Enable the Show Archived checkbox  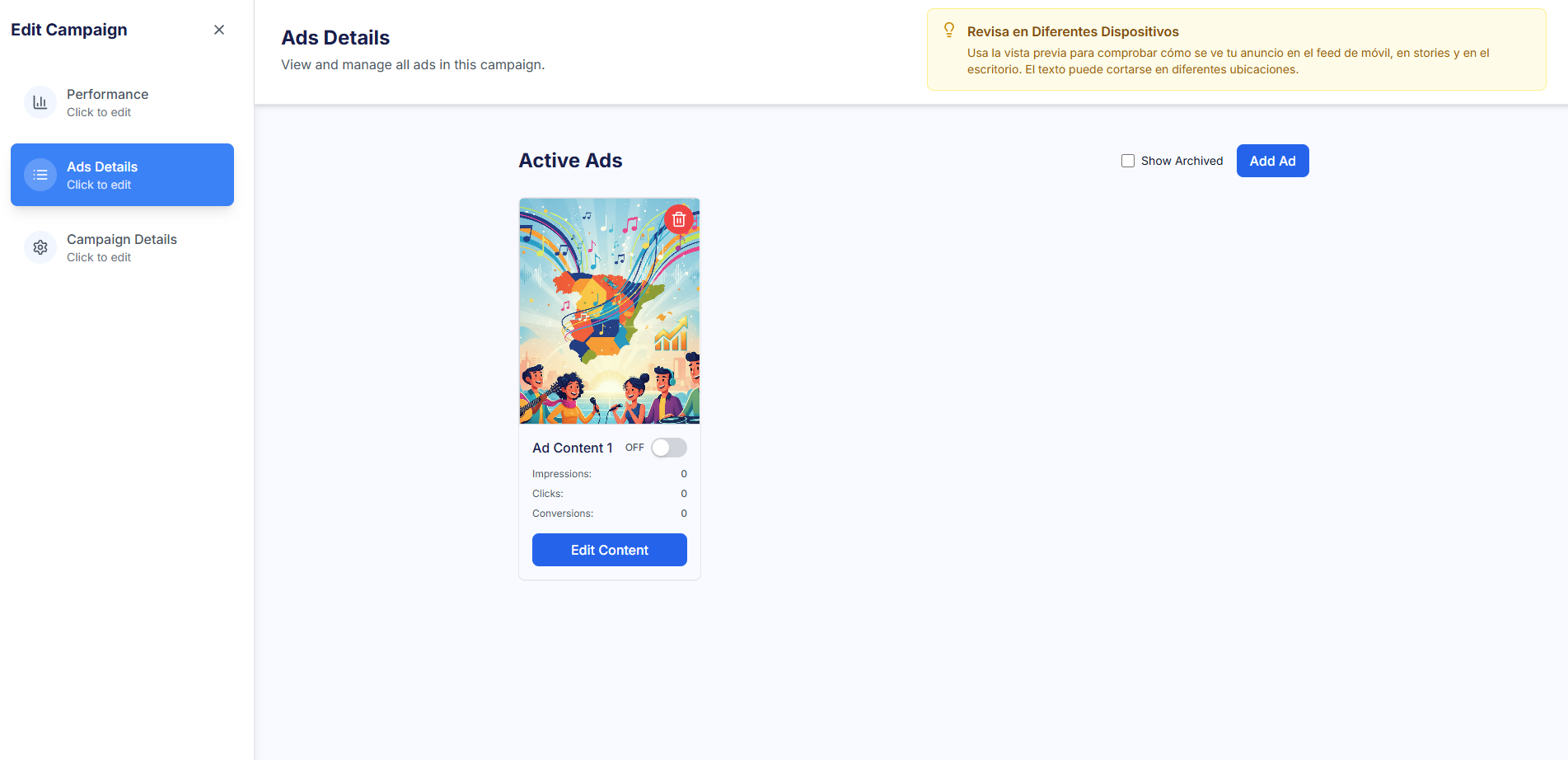pos(1128,161)
